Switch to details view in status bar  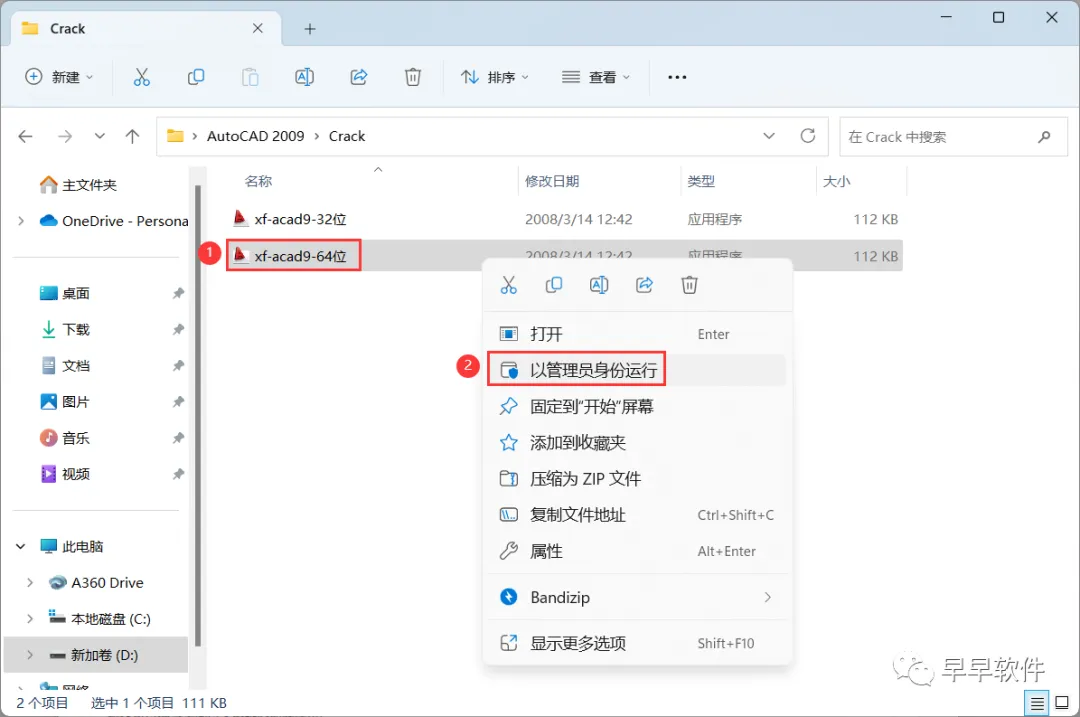(x=1037, y=703)
